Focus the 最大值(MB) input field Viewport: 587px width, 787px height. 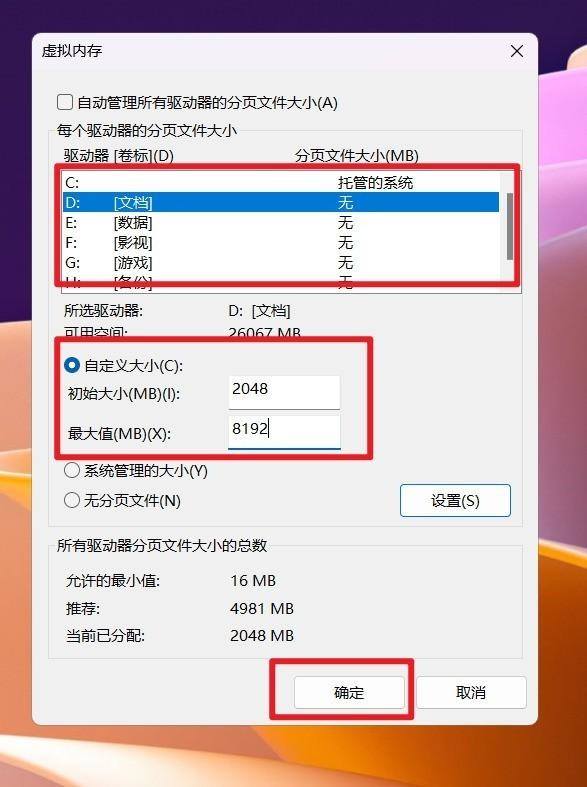click(284, 431)
